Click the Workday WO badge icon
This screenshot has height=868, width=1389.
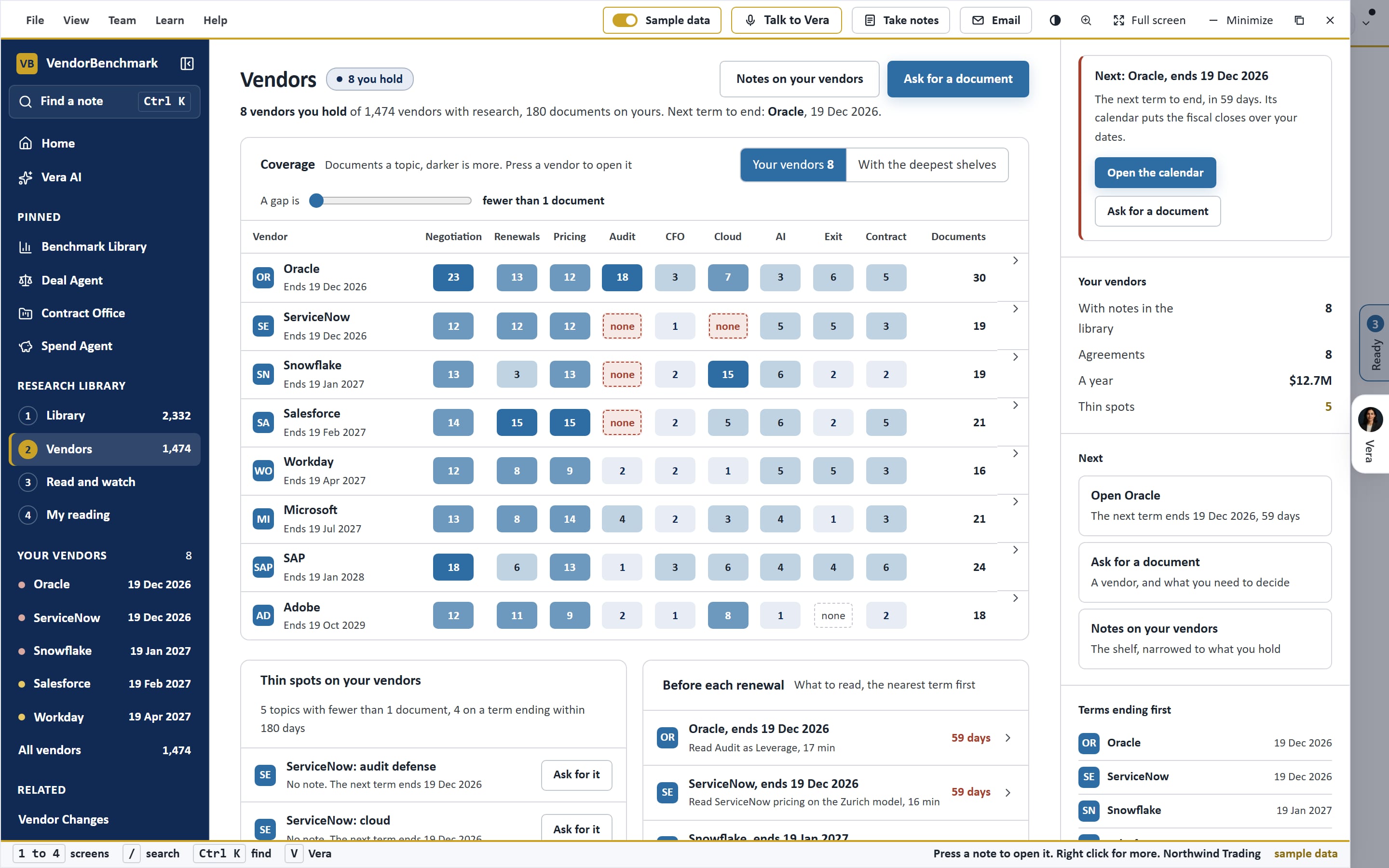(263, 471)
